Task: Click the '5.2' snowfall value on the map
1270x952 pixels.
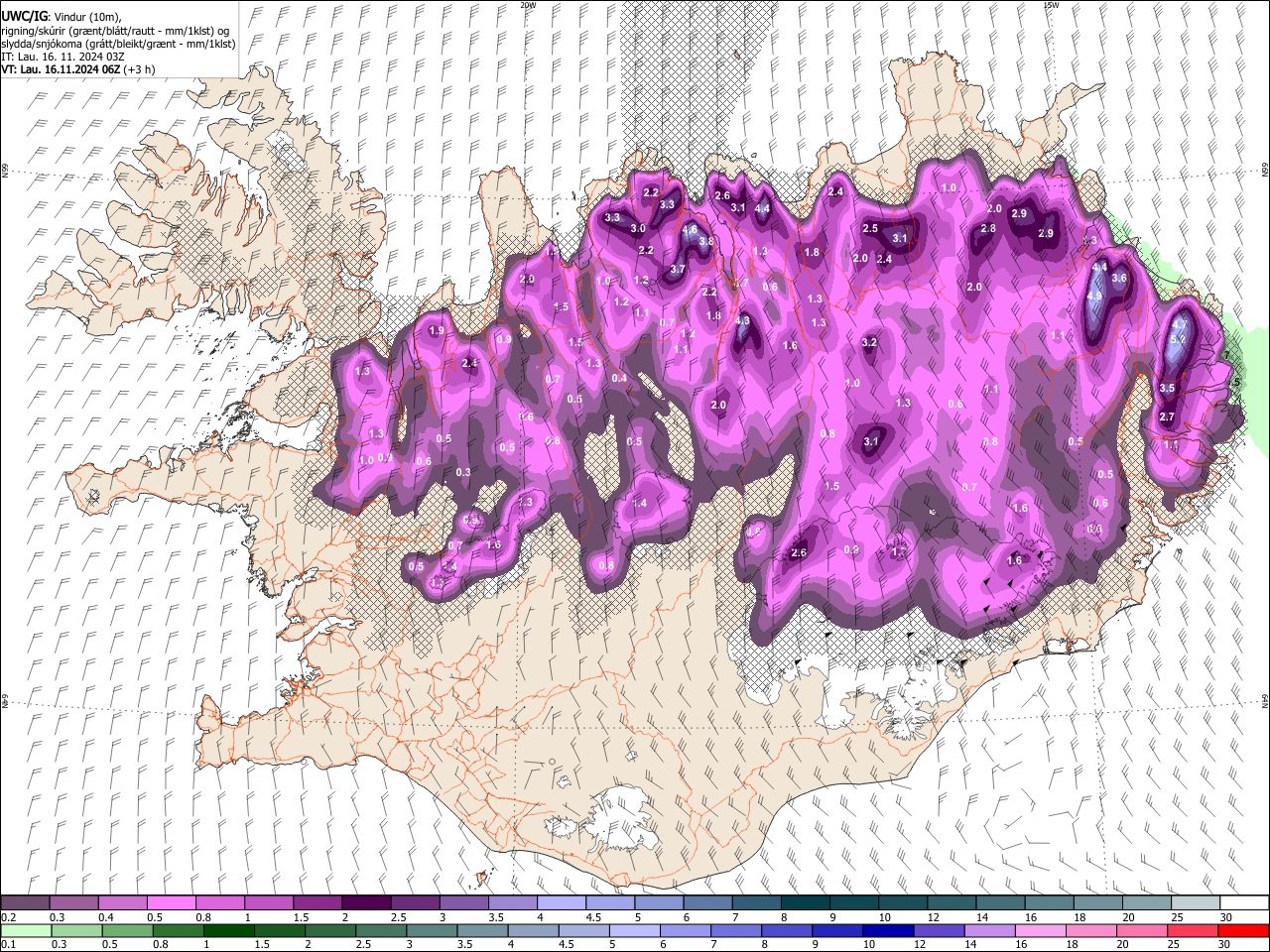Action: point(1178,340)
